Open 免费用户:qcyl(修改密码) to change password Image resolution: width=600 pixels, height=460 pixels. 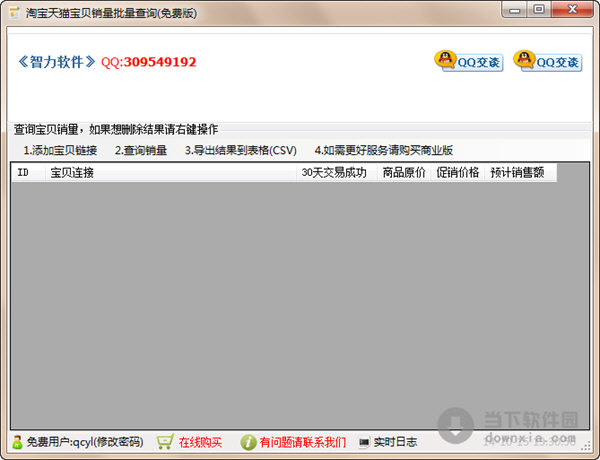85,442
